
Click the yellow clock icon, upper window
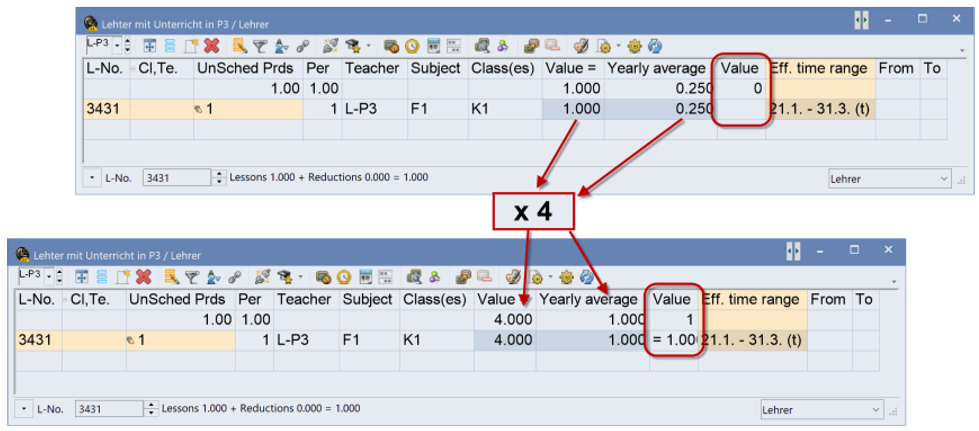tap(412, 46)
